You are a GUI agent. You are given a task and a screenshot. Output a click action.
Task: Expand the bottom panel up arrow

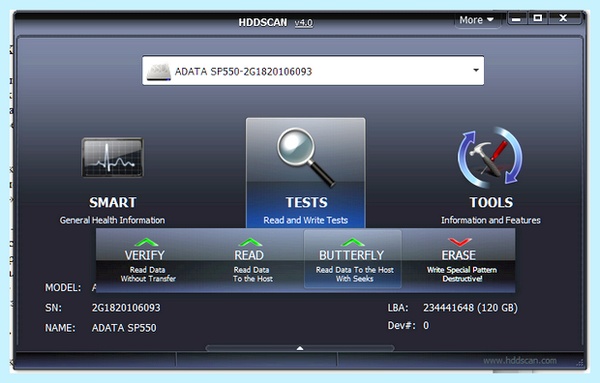point(300,348)
